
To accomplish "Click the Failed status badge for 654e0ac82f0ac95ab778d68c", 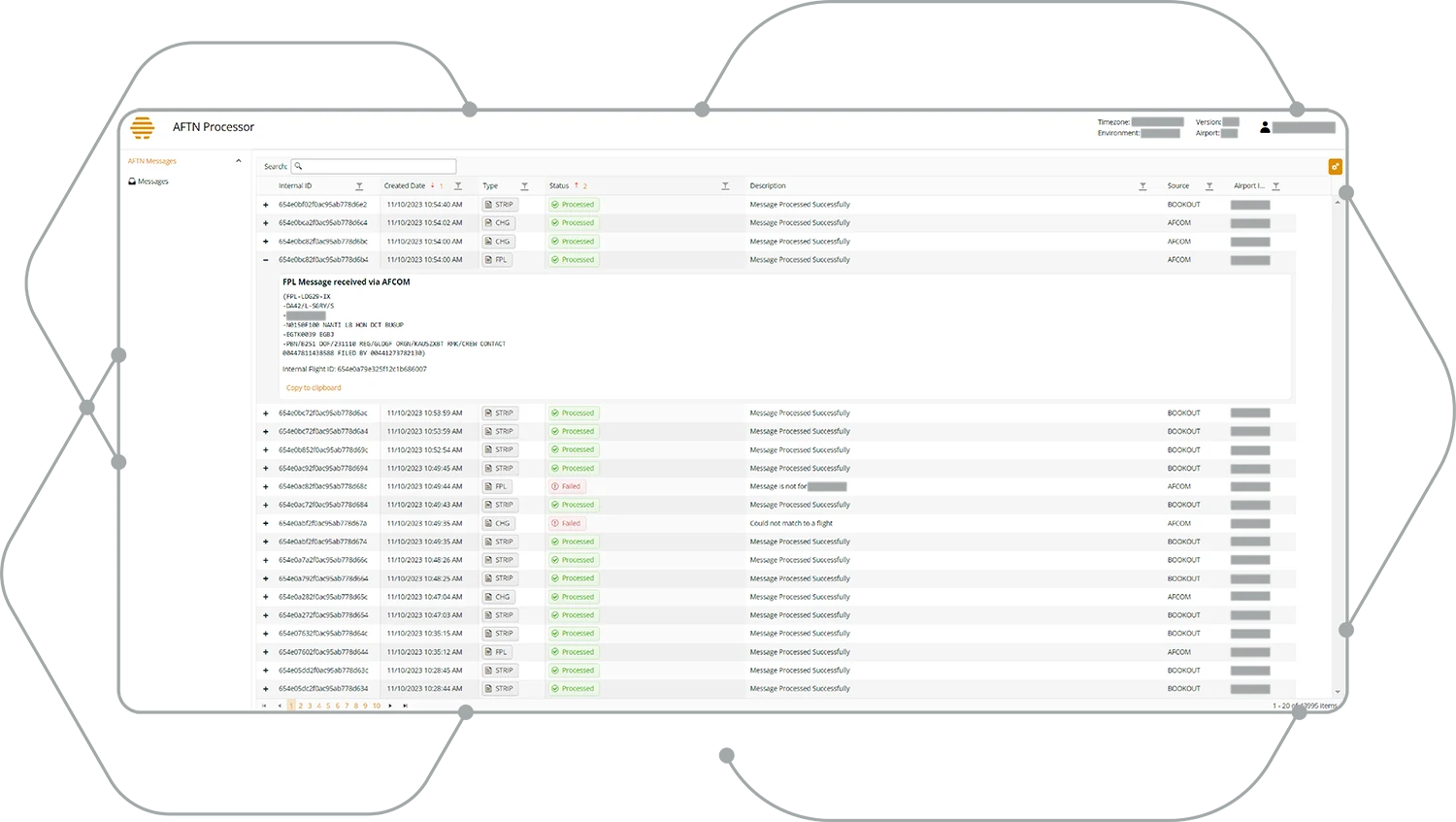I will [567, 486].
